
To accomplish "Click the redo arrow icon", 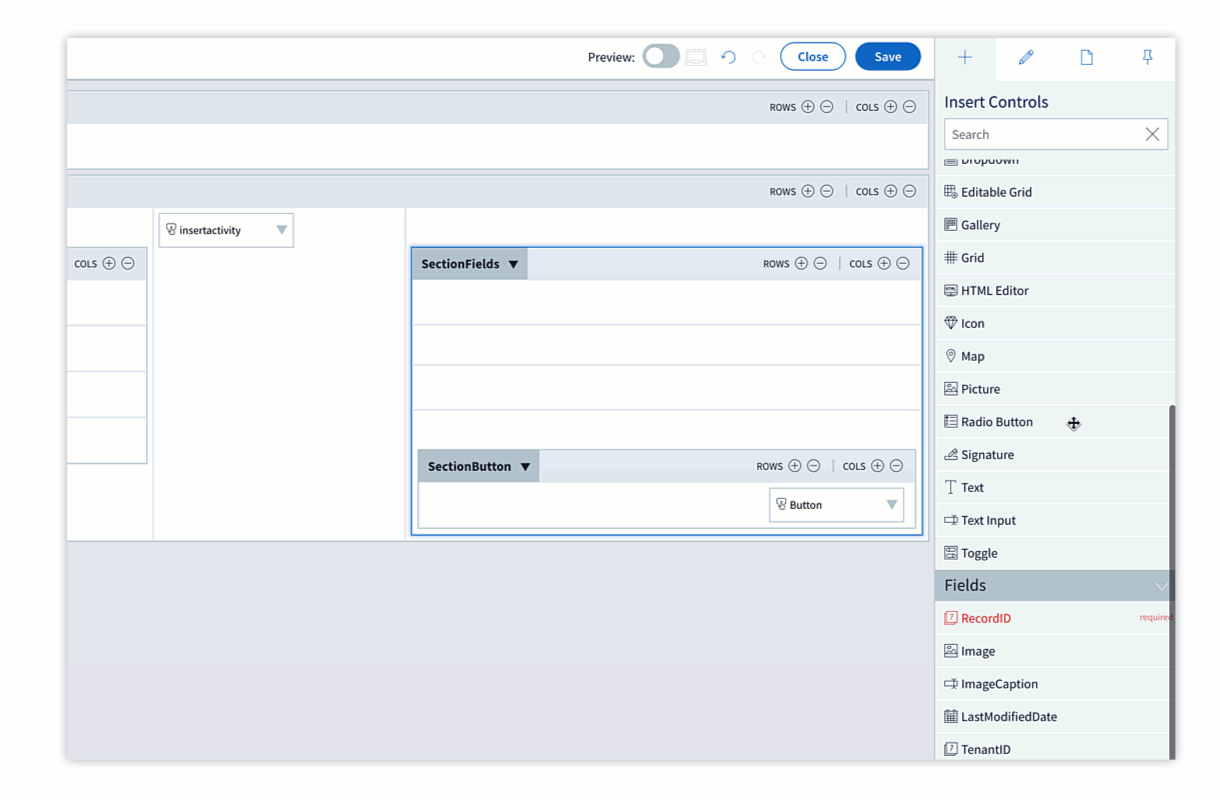I will 759,57.
